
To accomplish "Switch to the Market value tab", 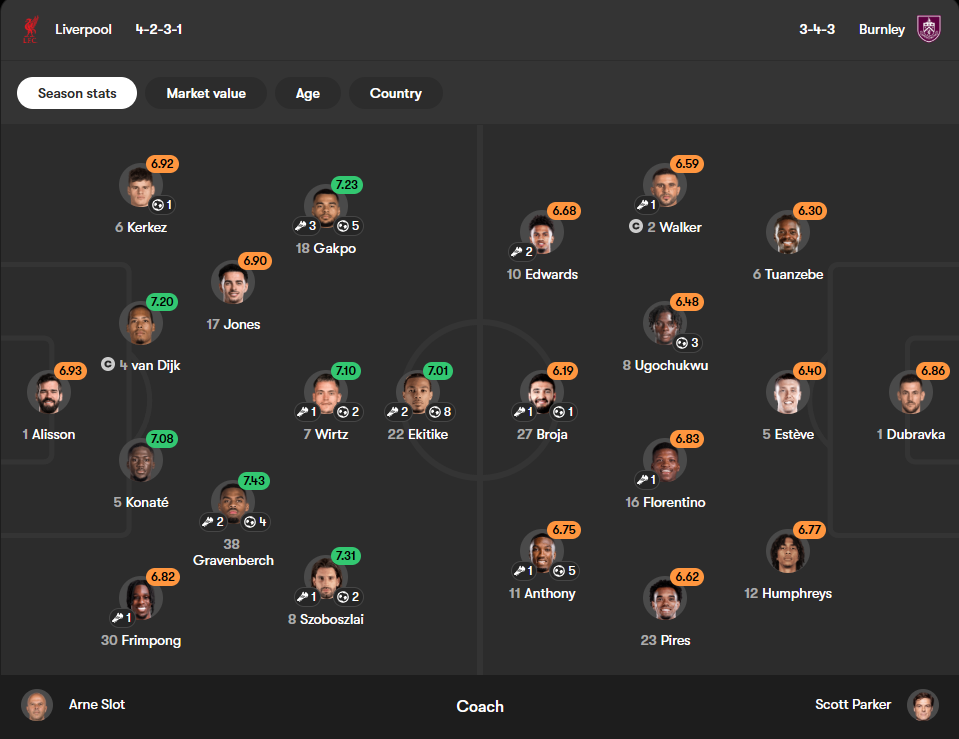I will 206,93.
